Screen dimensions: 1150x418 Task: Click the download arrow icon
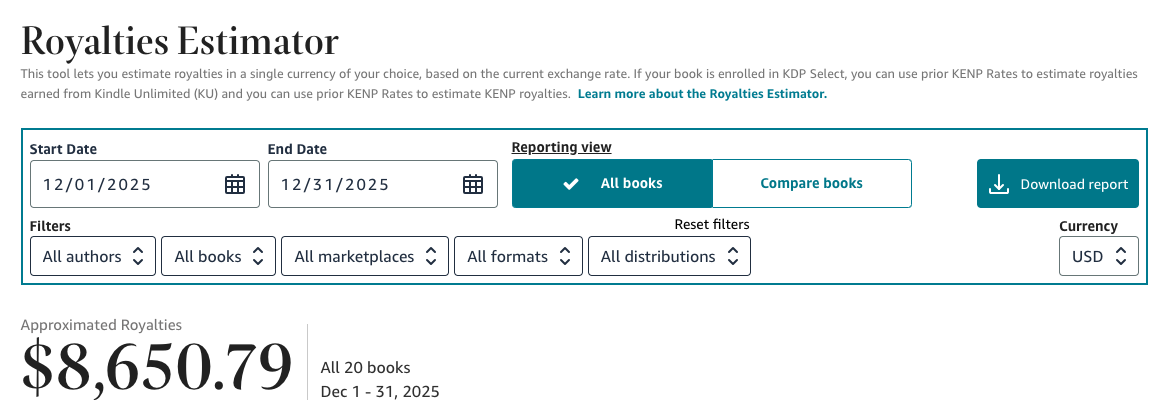(x=998, y=184)
